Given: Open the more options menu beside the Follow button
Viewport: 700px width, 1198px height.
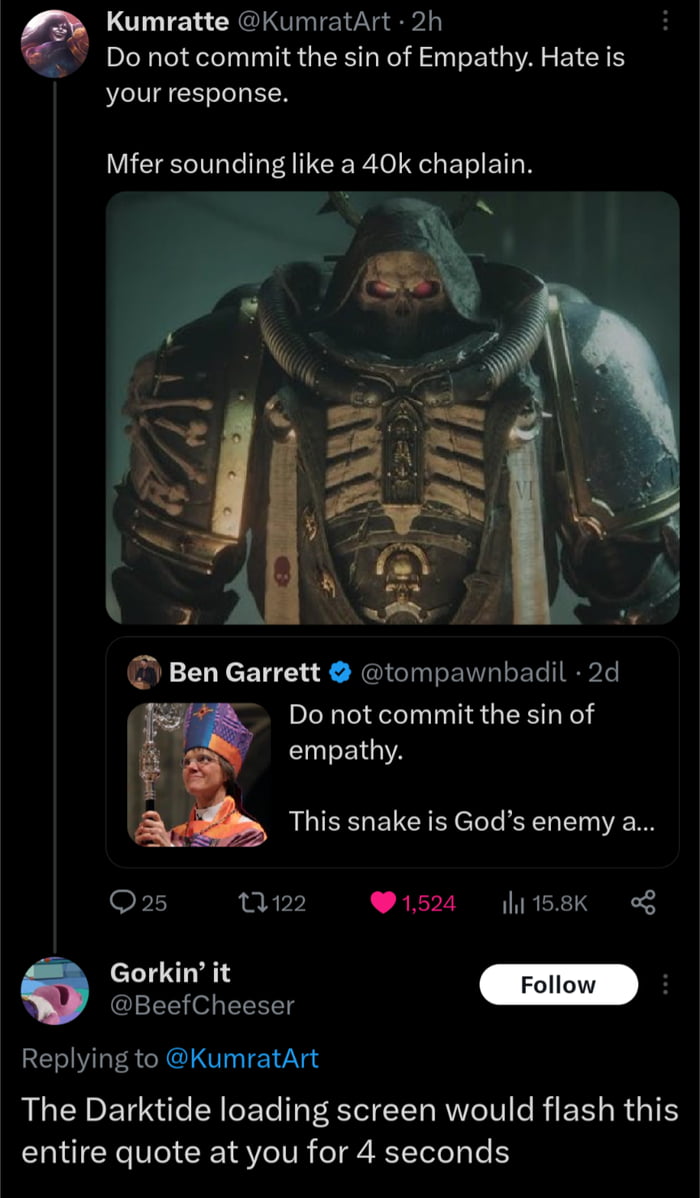Looking at the screenshot, I should [668, 985].
